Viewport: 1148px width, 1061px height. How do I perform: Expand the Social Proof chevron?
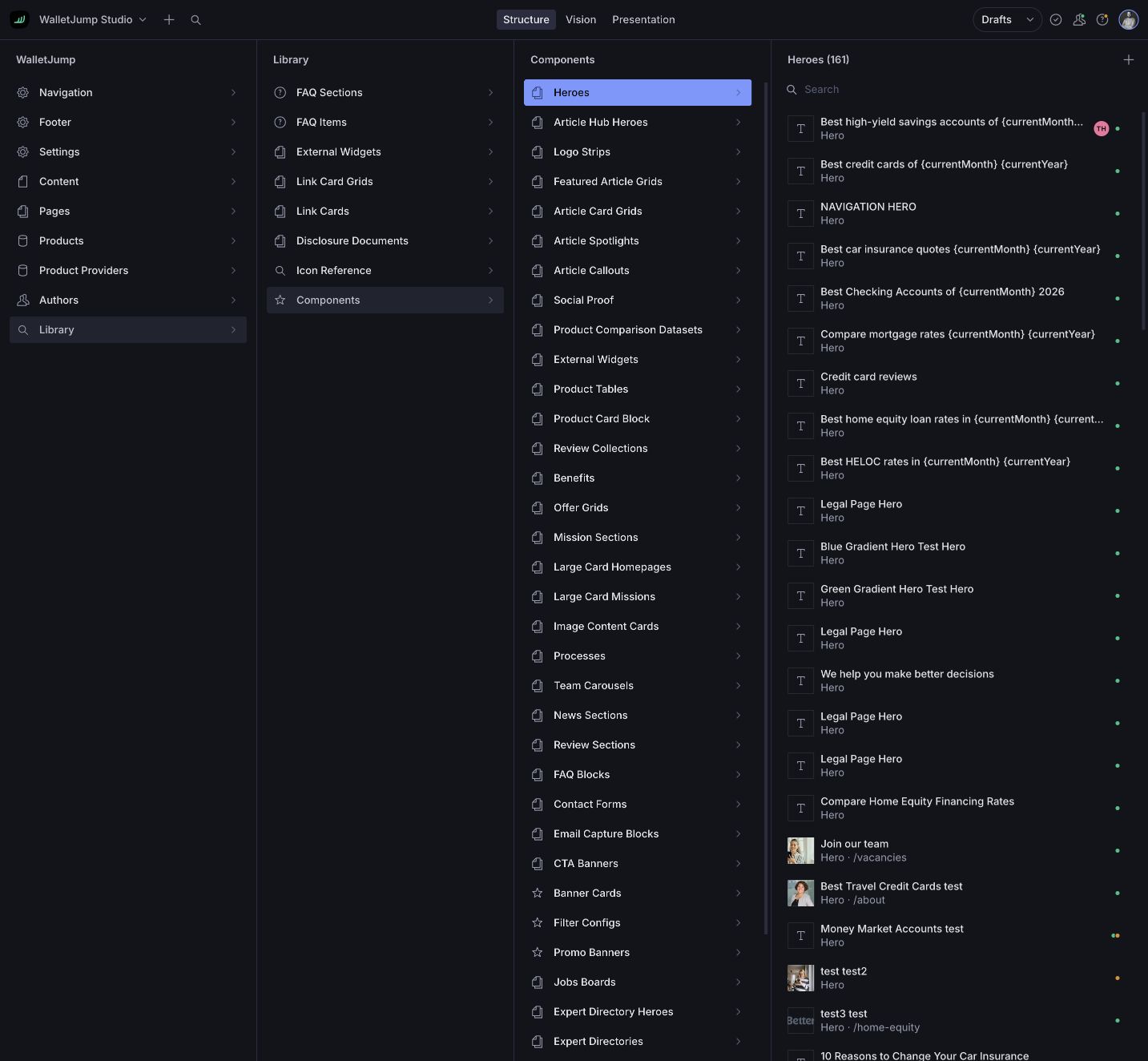coord(738,300)
